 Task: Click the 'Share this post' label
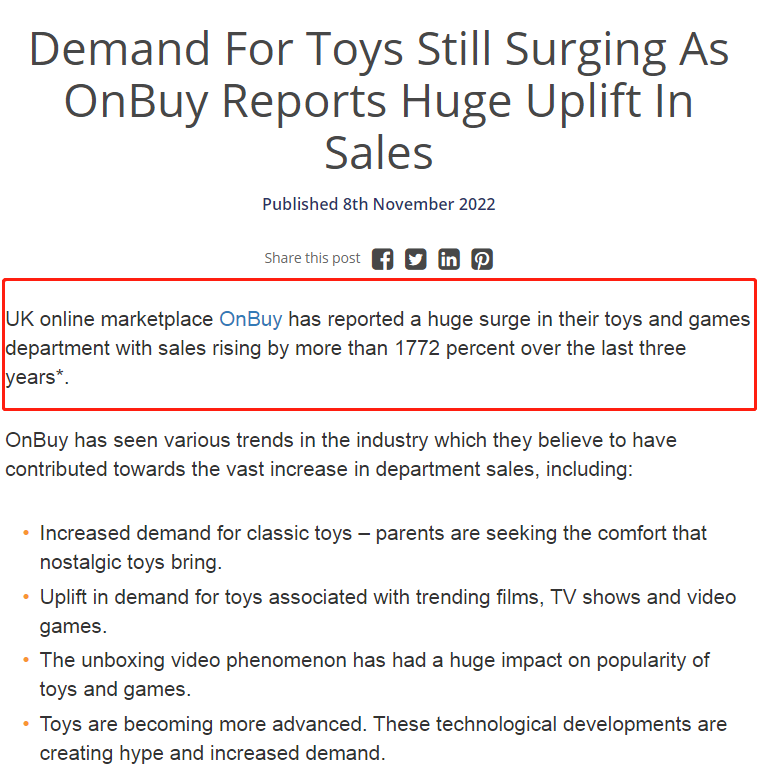(312, 258)
